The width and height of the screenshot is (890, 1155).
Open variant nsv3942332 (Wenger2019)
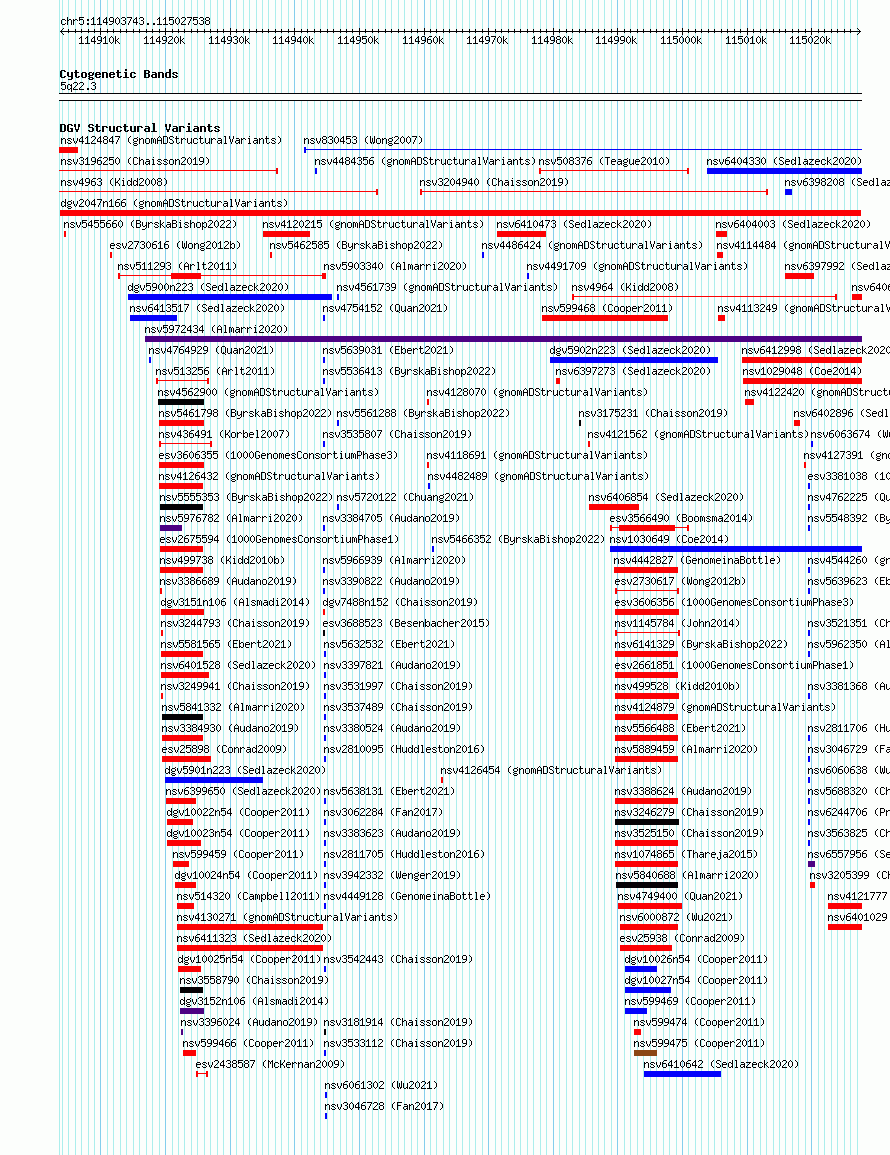pyautogui.click(x=392, y=875)
